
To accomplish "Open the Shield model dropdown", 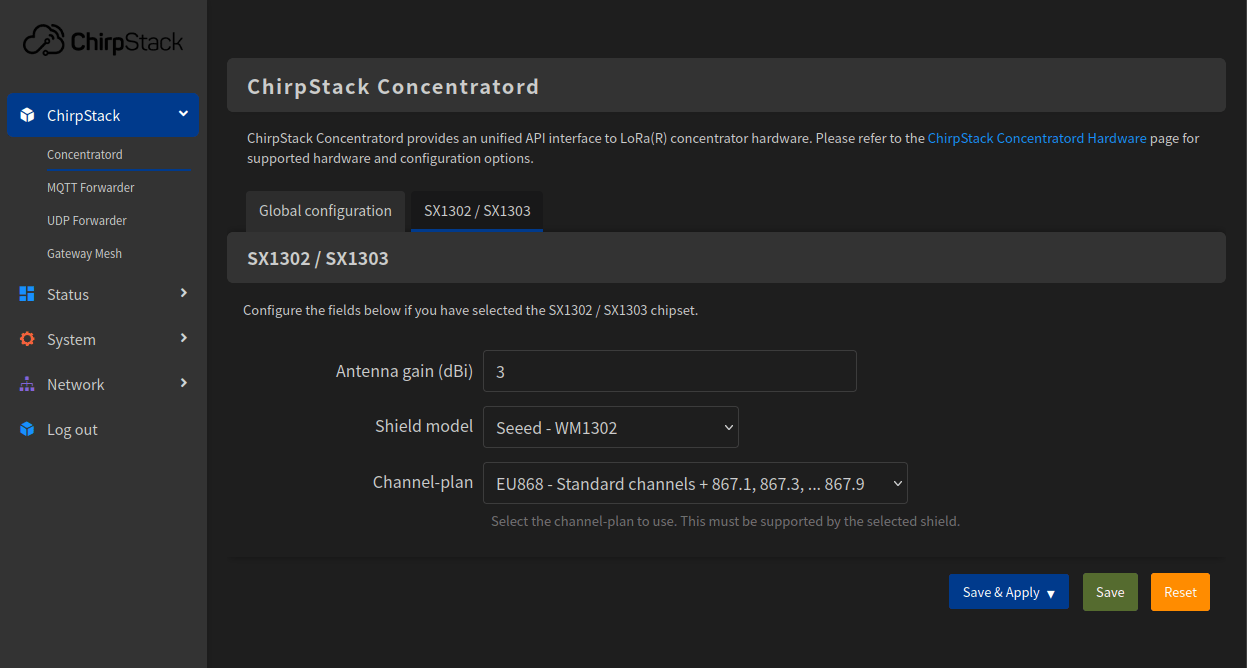I will [610, 427].
